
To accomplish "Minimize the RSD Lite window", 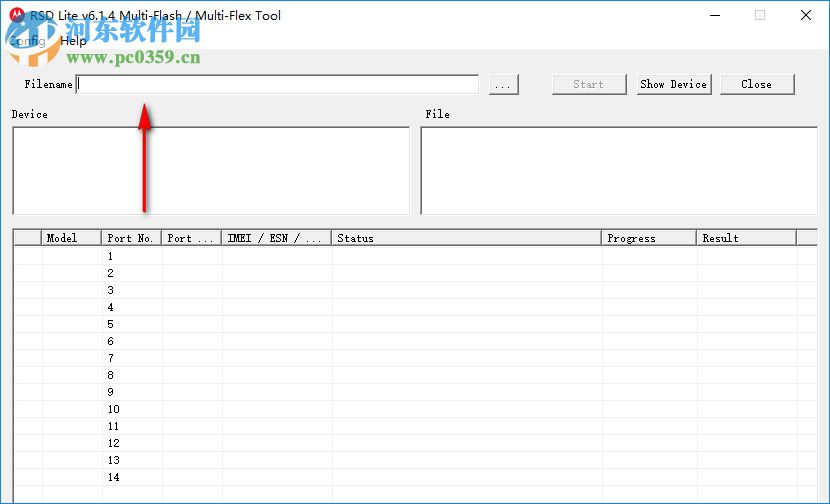I will tap(715, 15).
